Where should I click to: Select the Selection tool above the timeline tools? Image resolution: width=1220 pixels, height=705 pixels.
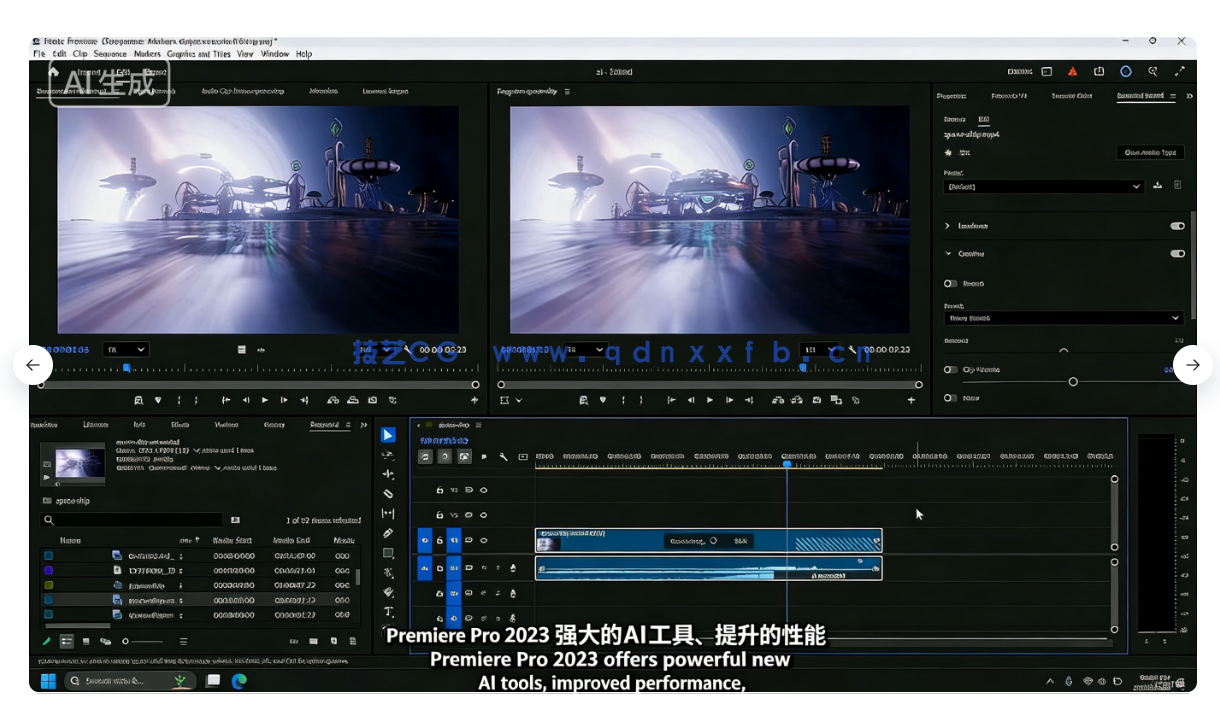(389, 434)
